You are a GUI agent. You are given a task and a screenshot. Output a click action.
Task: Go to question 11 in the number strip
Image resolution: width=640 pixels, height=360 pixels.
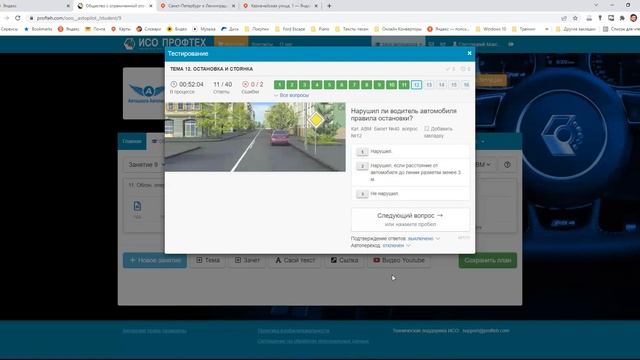[x=404, y=84]
